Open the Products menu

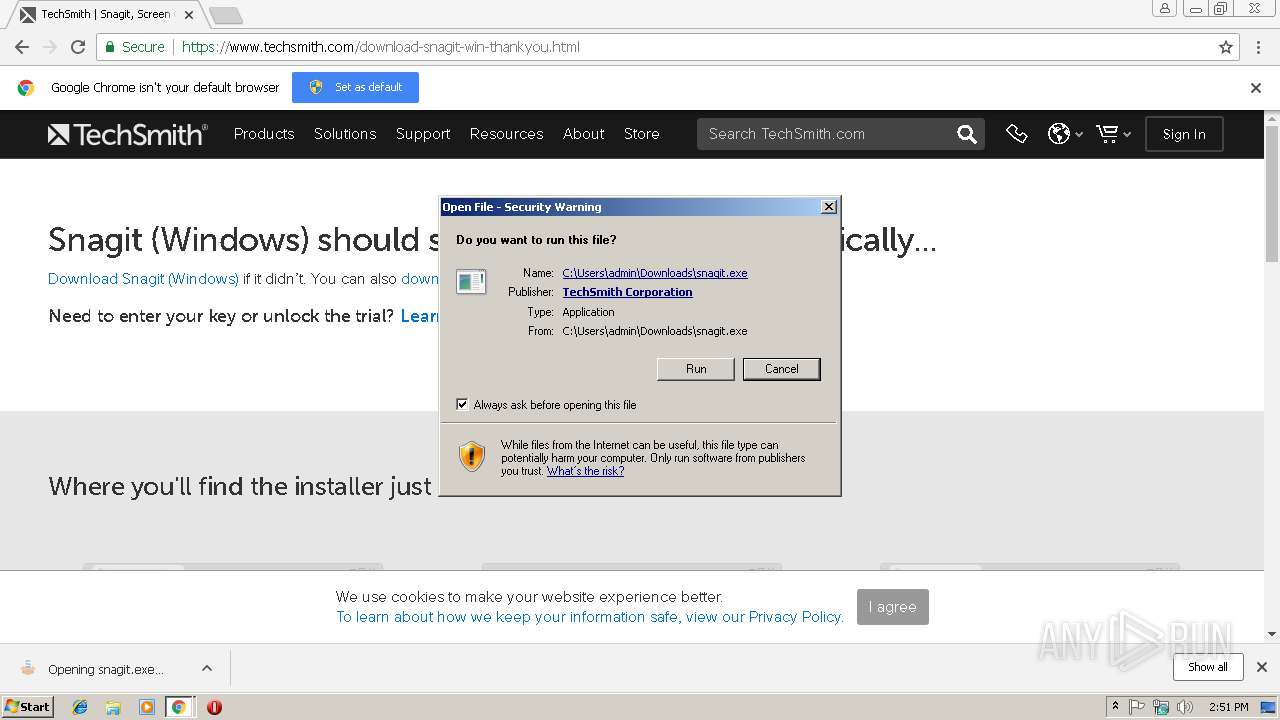264,134
